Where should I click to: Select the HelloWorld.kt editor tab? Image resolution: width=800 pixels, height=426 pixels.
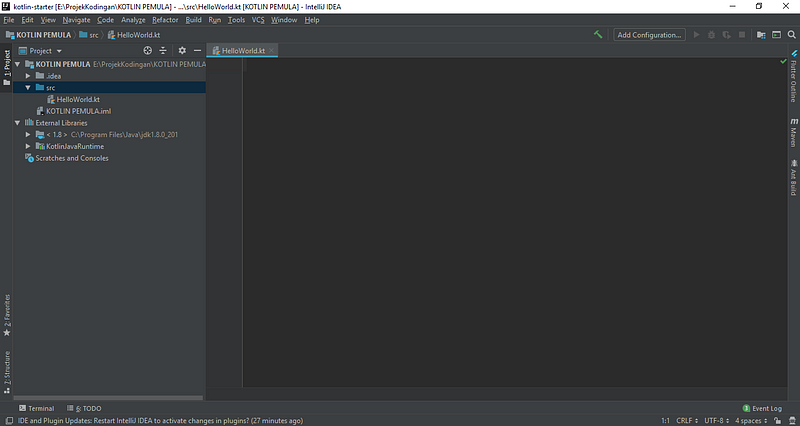pos(242,51)
